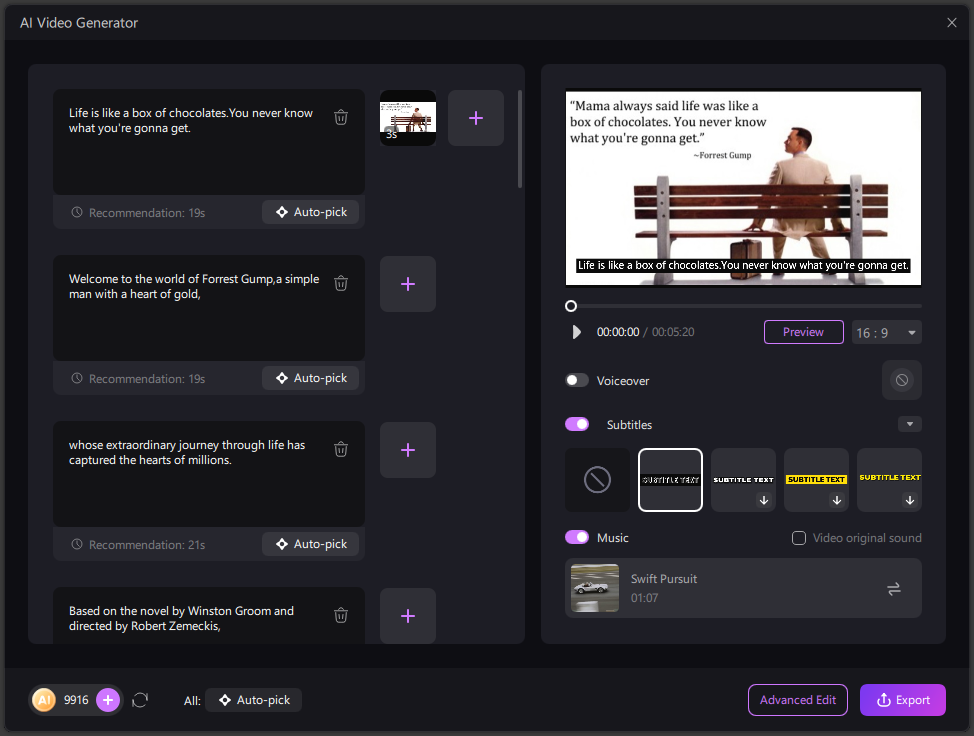Viewport: 974px width, 736px height.
Task: Click the video playback progress slider
Action: click(745, 306)
